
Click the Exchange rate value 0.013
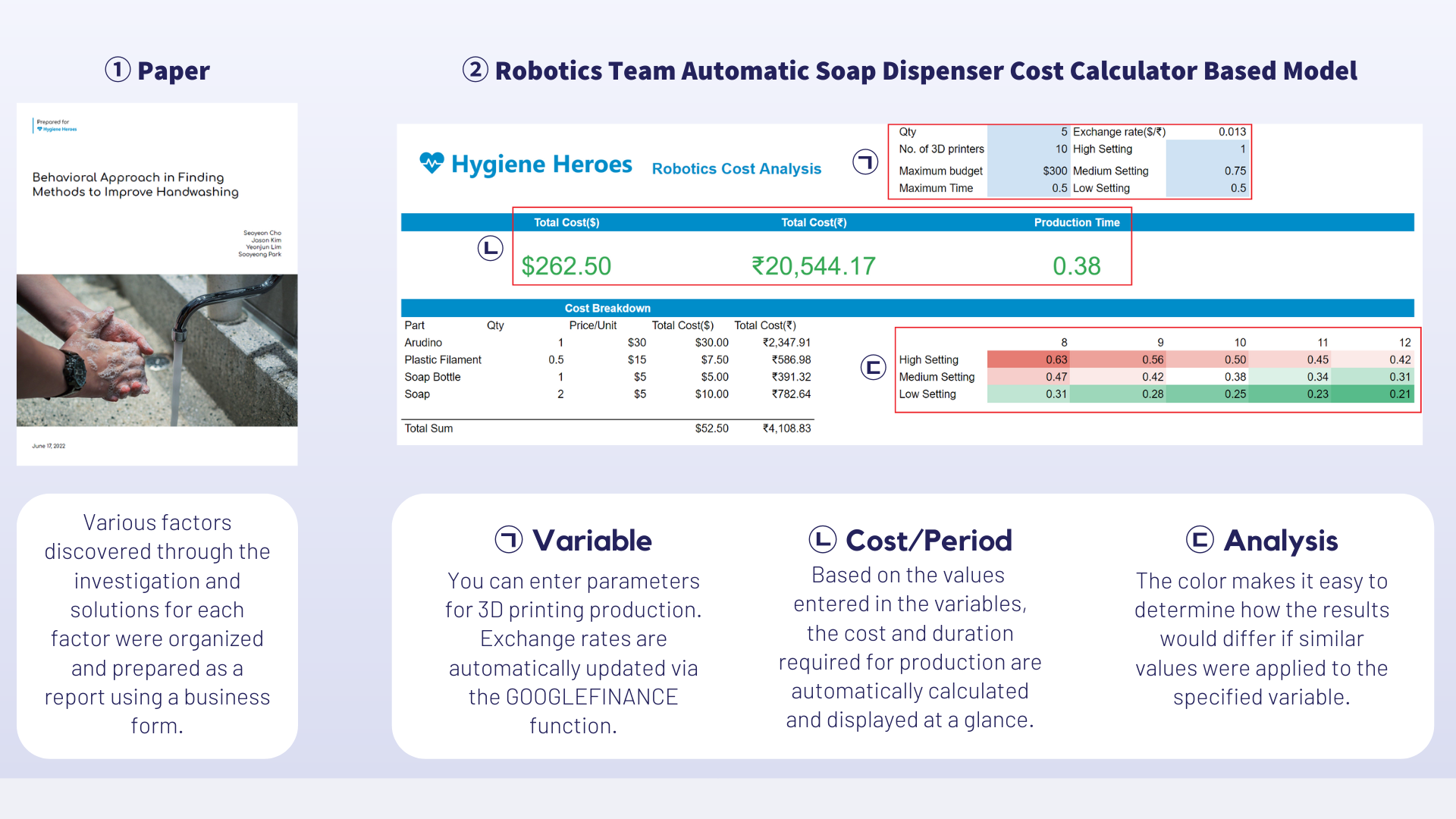[x=1232, y=132]
